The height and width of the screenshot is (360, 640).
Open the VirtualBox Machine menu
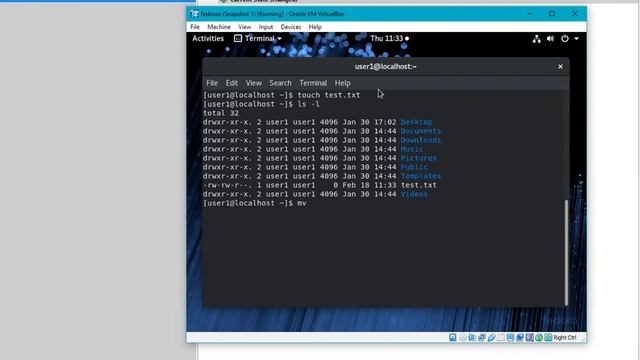point(219,27)
